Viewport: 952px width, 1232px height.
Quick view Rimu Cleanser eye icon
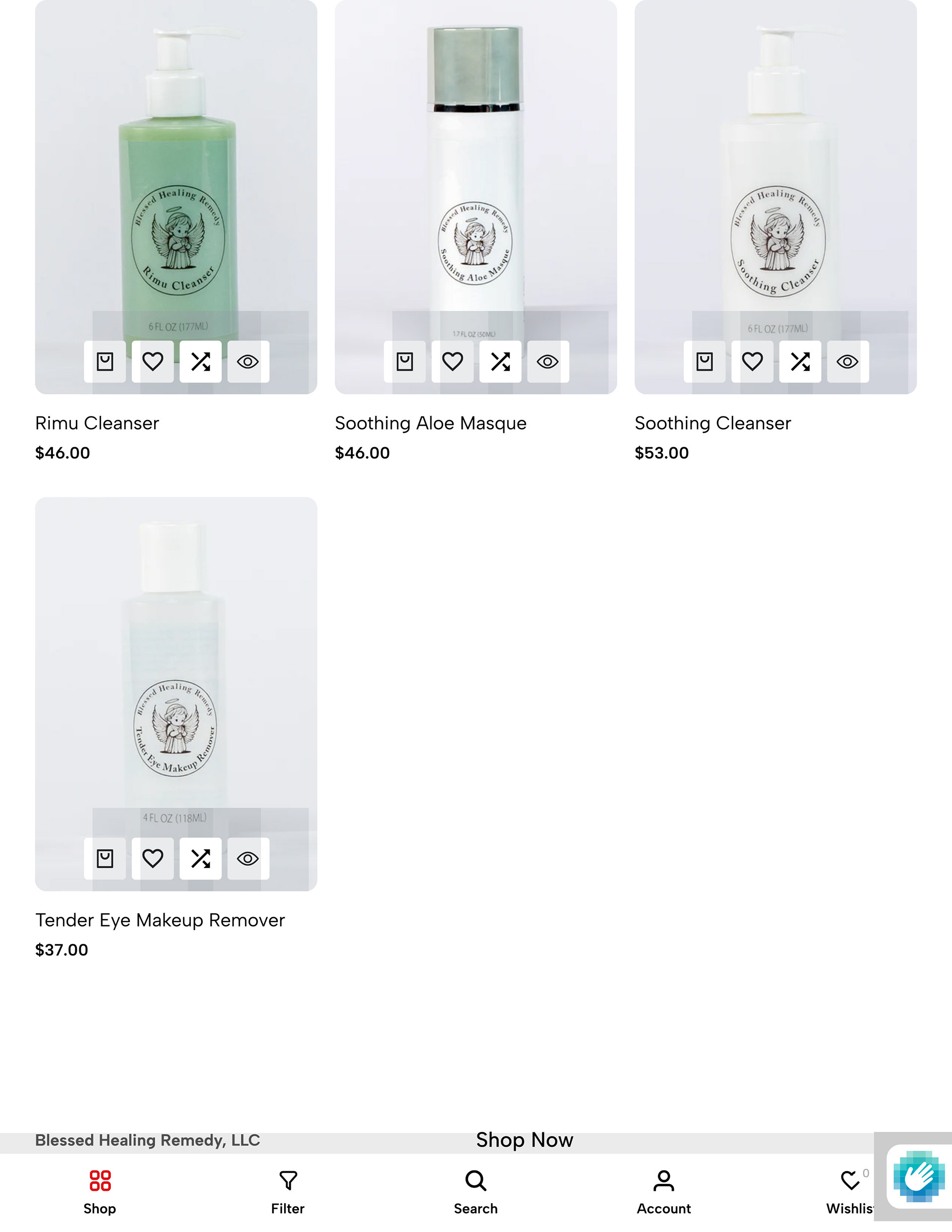point(248,361)
